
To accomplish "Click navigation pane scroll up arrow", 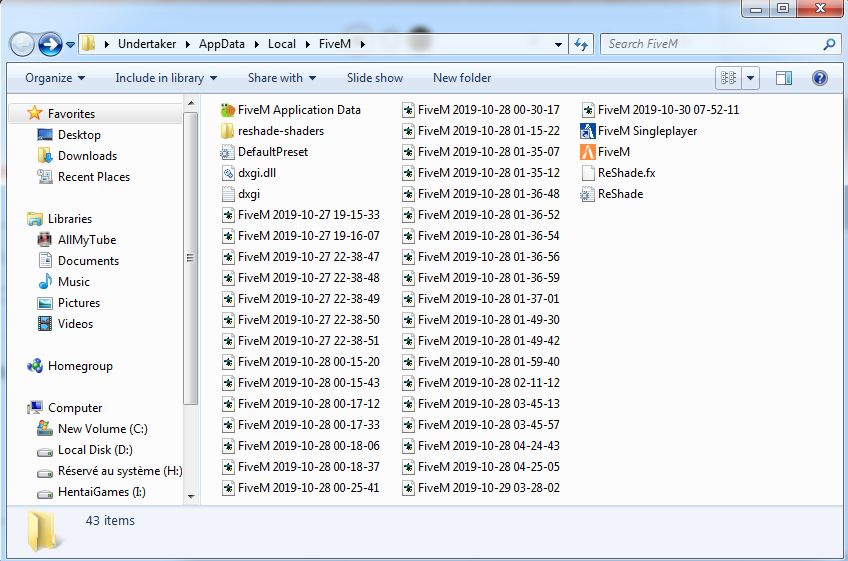I will [191, 103].
